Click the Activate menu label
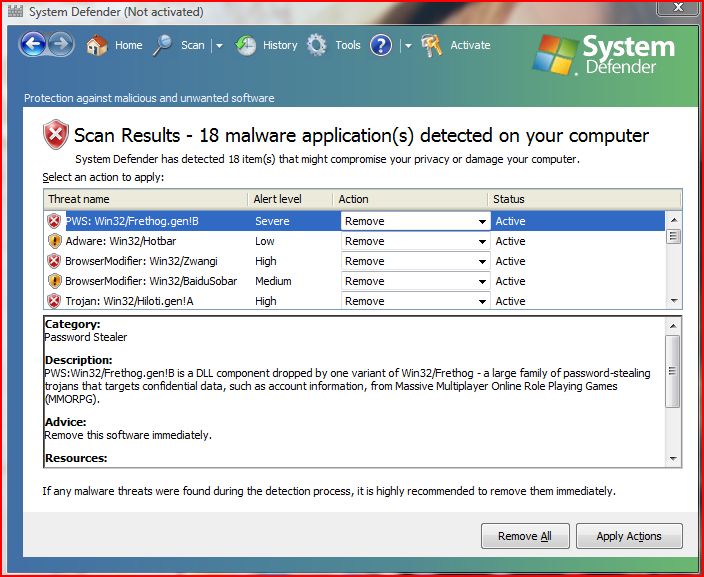Screen dimensions: 704x577 point(470,45)
